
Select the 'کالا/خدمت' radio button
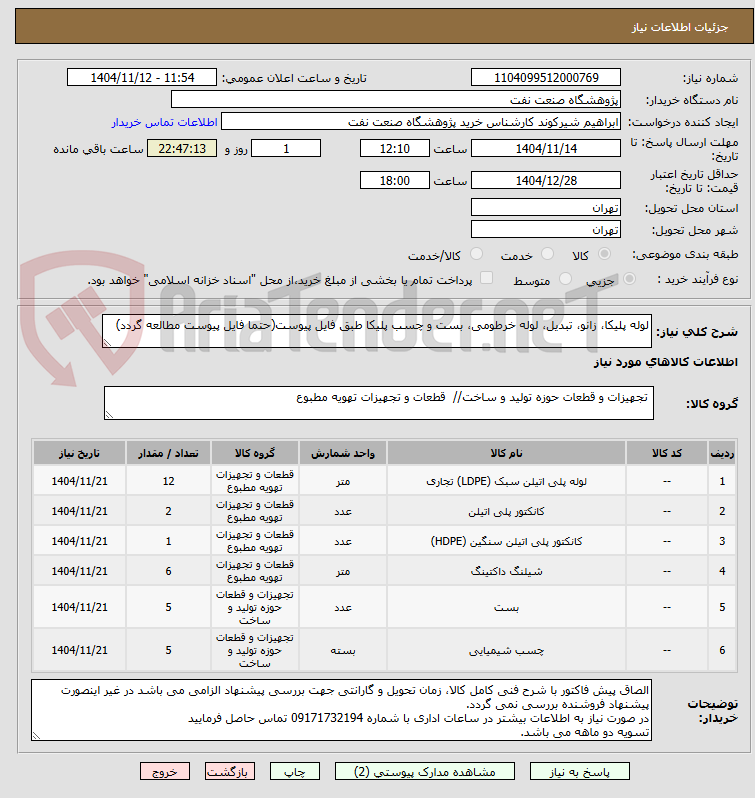pyautogui.click(x=476, y=253)
